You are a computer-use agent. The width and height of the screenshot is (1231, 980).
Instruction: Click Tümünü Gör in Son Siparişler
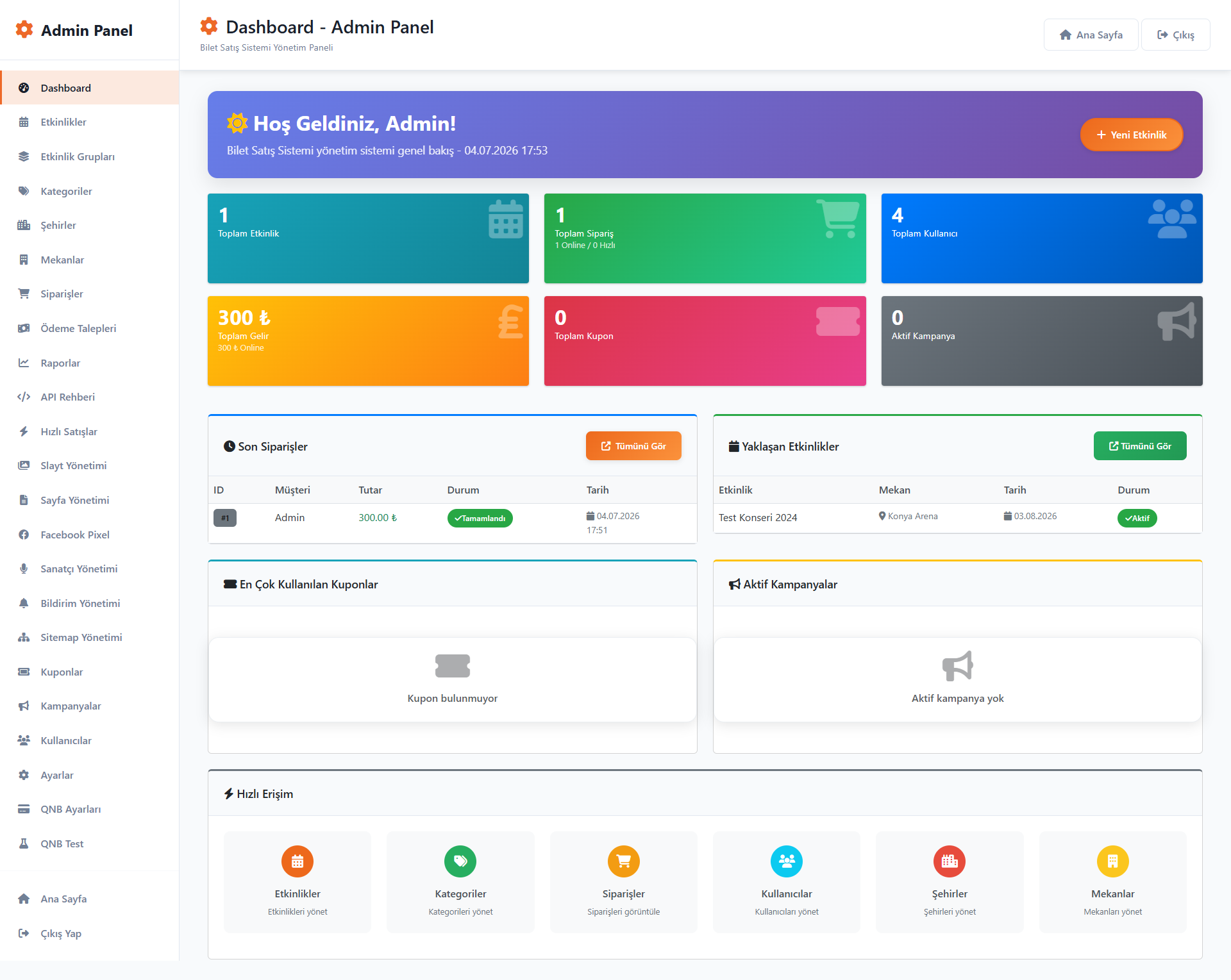tap(633, 446)
